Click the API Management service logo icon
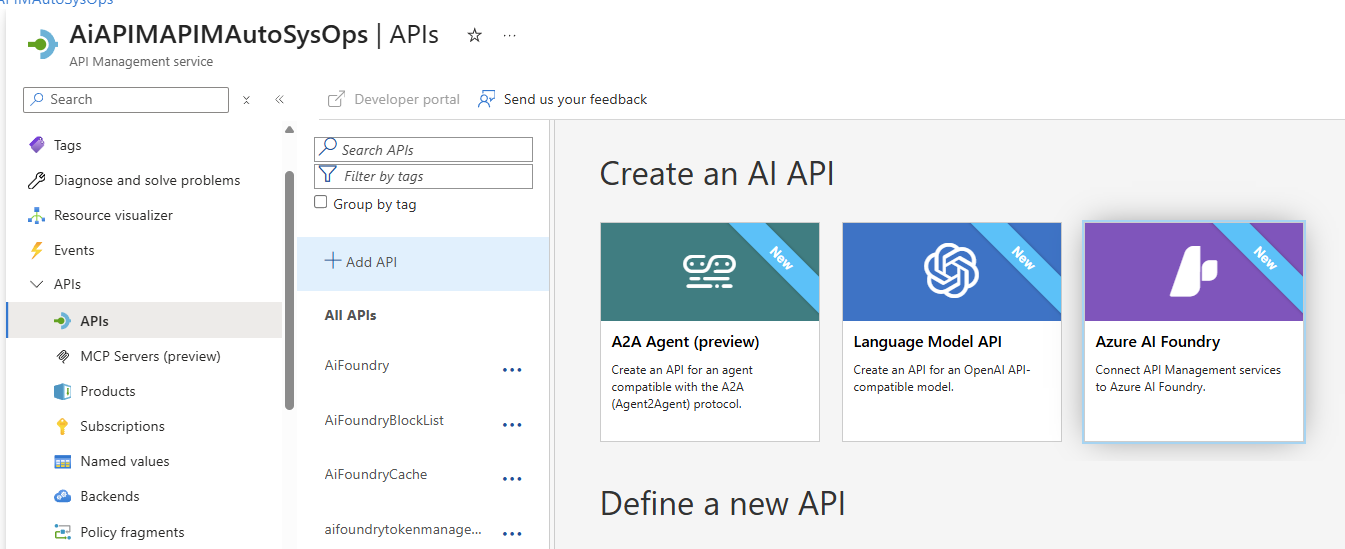The width and height of the screenshot is (1345, 549). (x=42, y=45)
